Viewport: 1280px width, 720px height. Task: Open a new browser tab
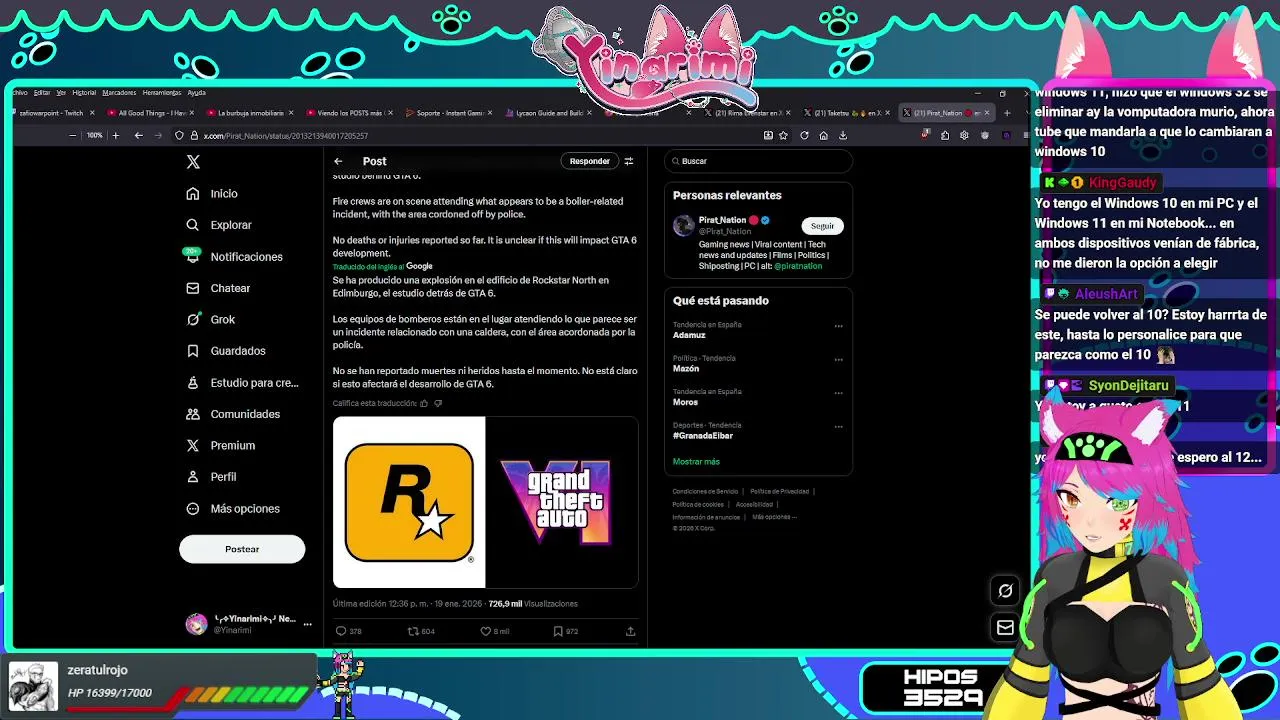point(1006,113)
